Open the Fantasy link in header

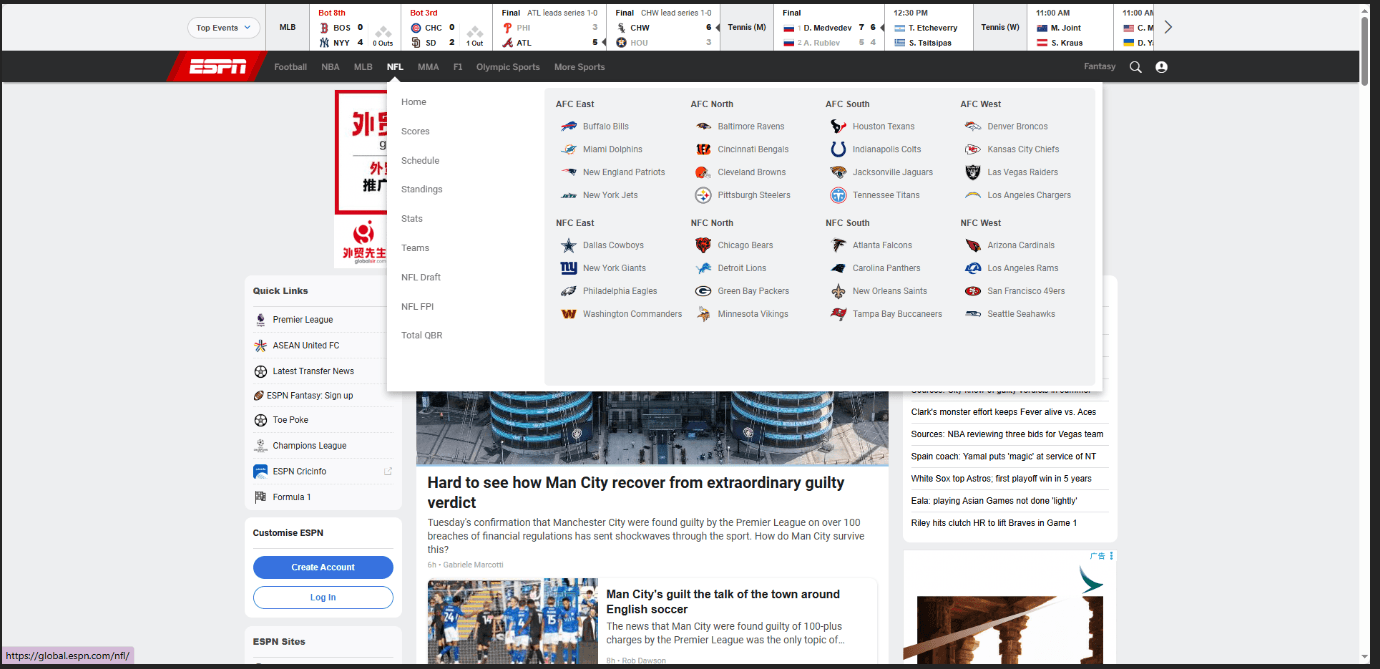click(x=1099, y=67)
